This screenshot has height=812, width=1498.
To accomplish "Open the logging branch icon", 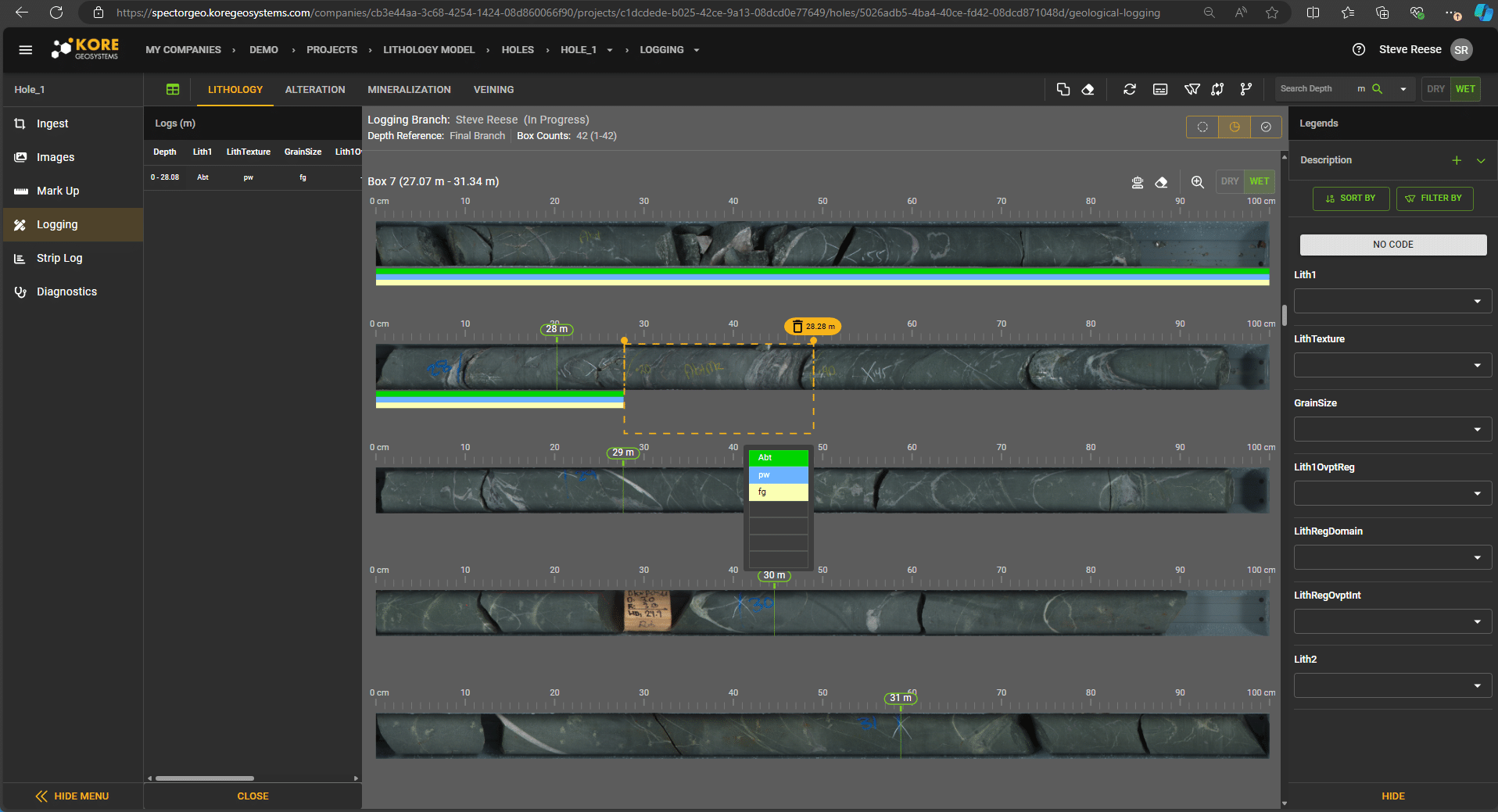I will pyautogui.click(x=1245, y=89).
